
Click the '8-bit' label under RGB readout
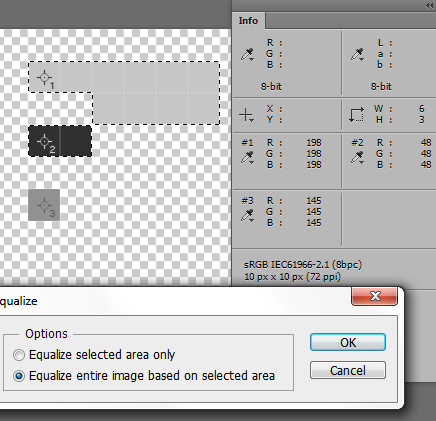(x=271, y=87)
